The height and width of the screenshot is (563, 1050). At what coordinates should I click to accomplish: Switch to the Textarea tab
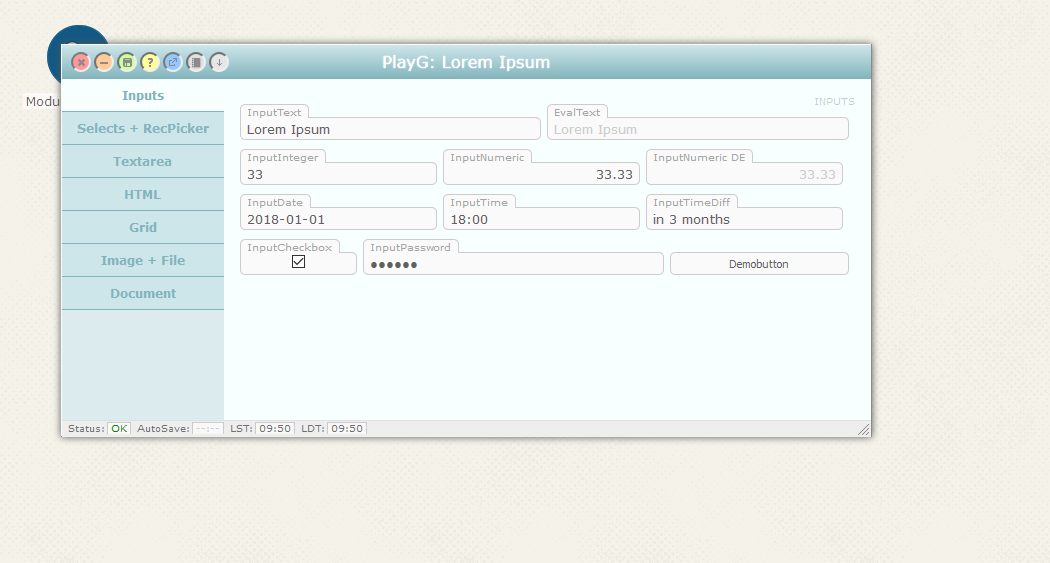(143, 162)
